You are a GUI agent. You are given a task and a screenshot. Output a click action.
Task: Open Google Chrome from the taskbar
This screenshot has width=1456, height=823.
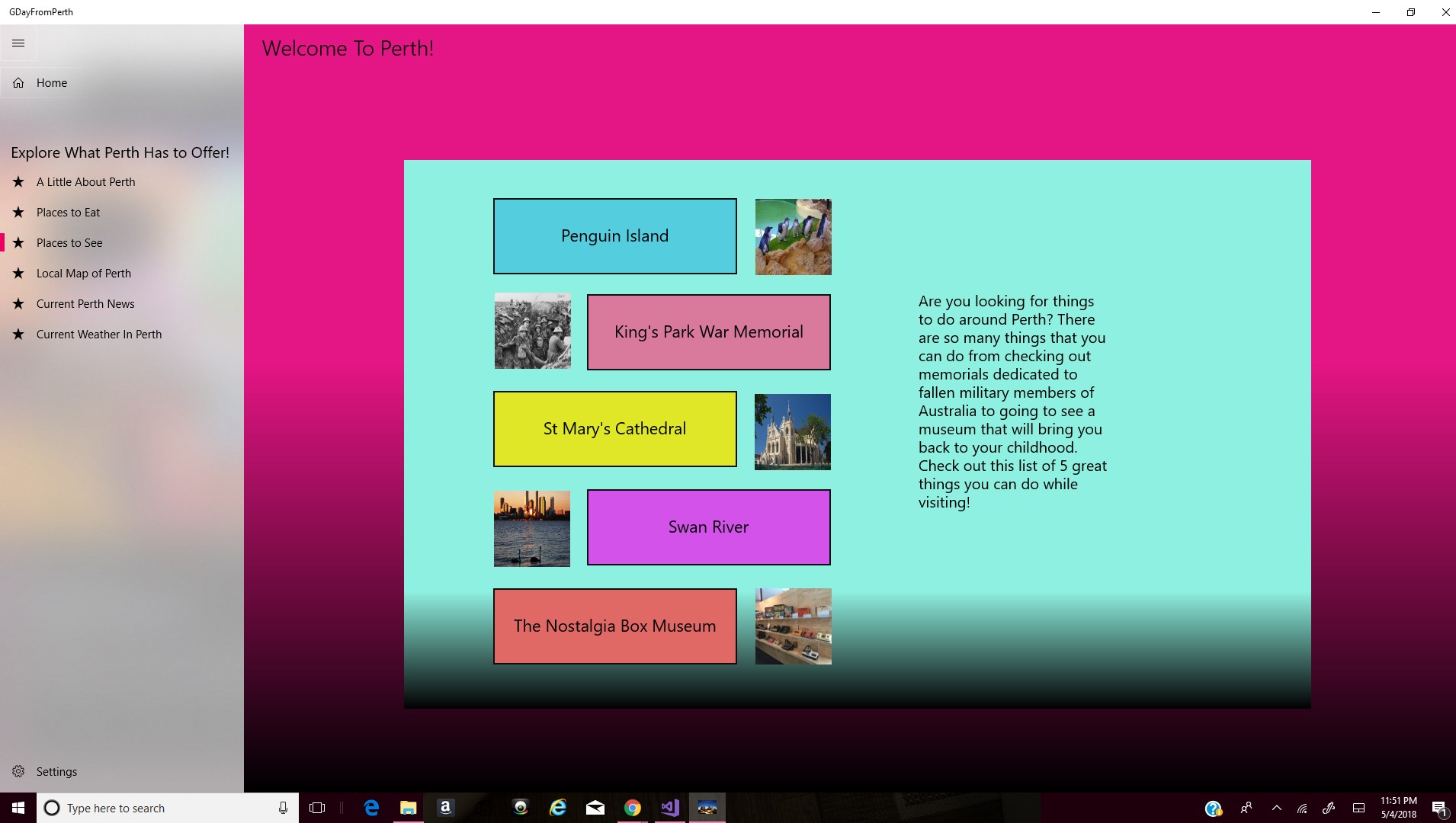coord(633,808)
